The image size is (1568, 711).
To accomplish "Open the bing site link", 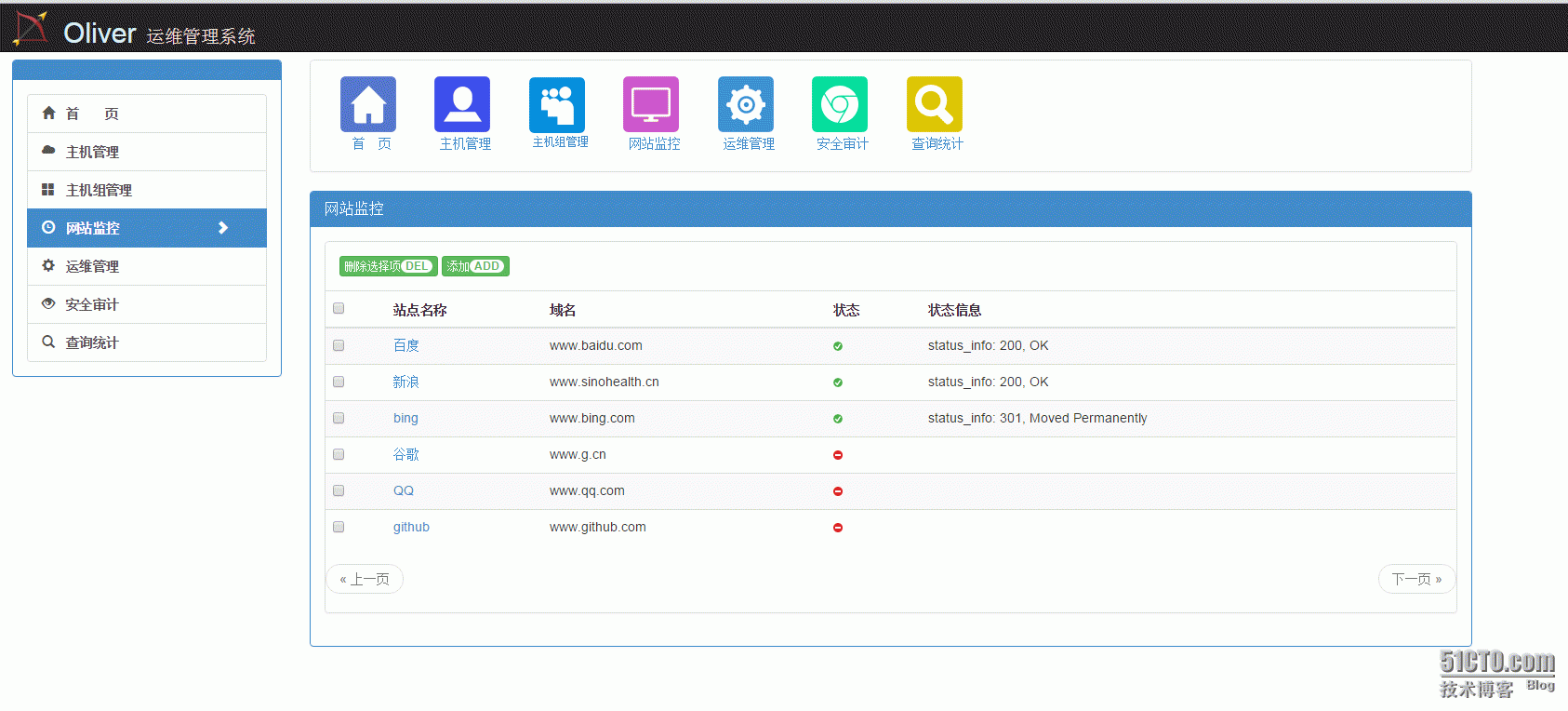I will [405, 418].
